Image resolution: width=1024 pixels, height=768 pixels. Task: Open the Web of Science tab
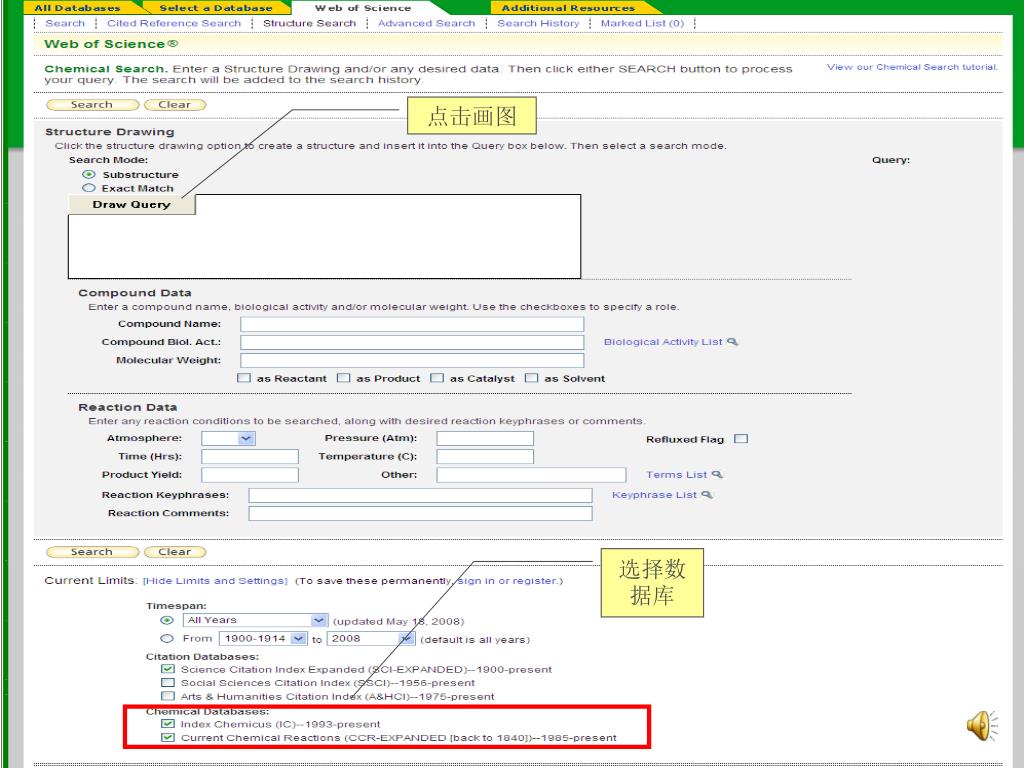coord(363,8)
